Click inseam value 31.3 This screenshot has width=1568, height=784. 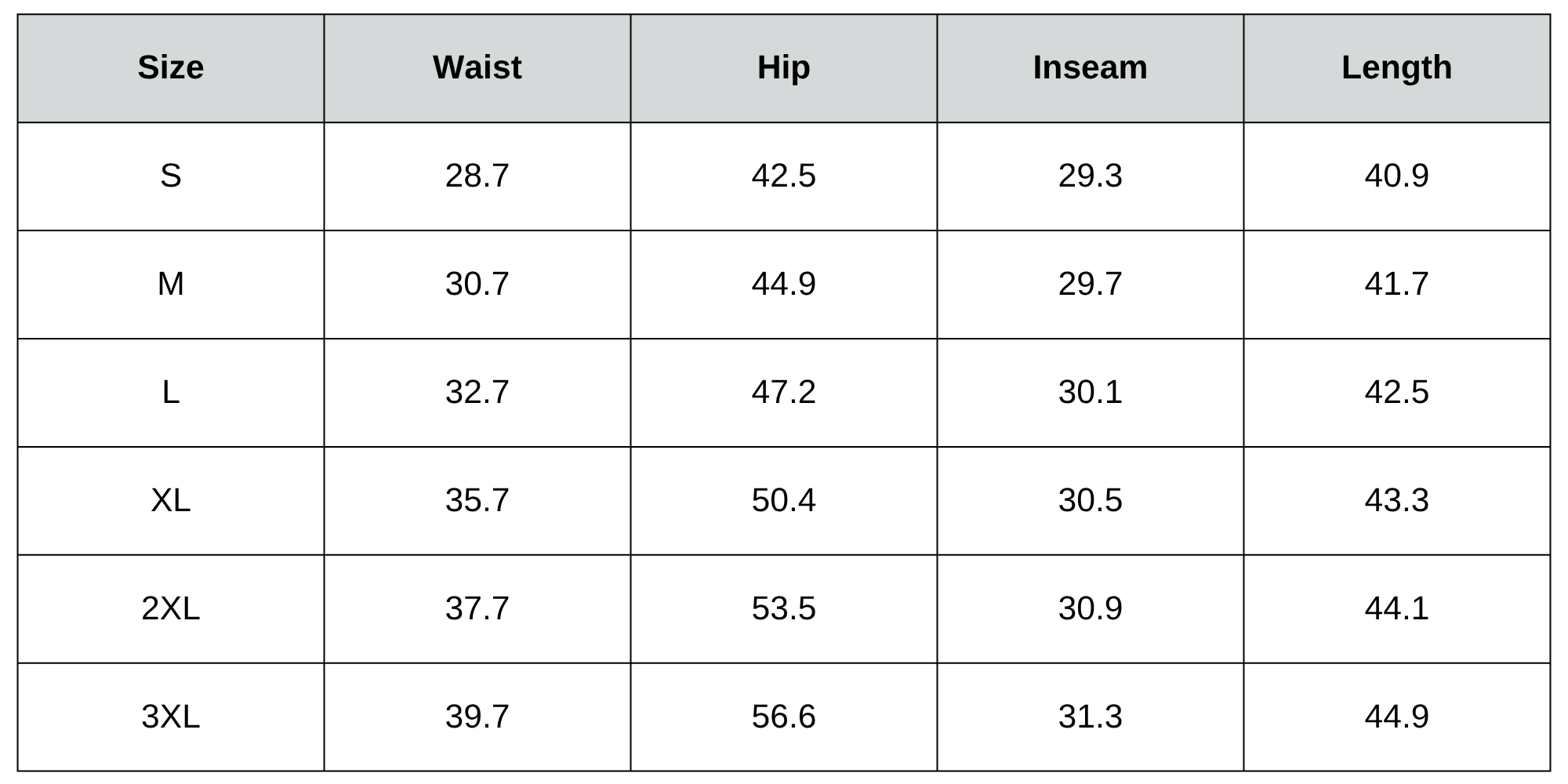point(1090,717)
